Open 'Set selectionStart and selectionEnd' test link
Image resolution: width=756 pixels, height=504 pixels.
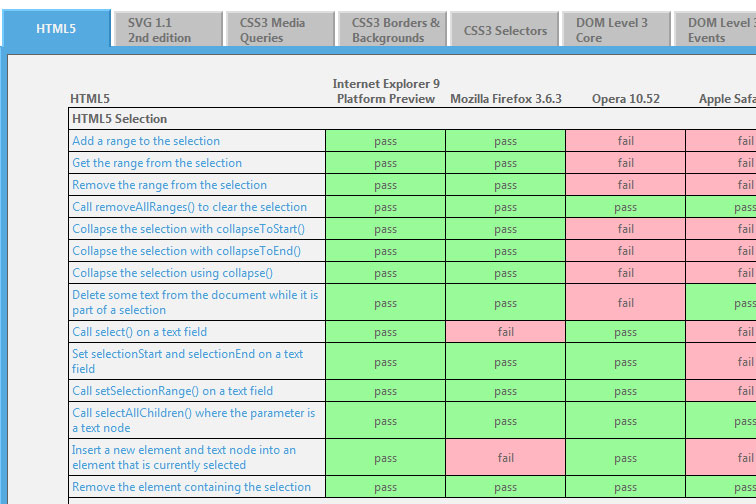pyautogui.click(x=188, y=361)
